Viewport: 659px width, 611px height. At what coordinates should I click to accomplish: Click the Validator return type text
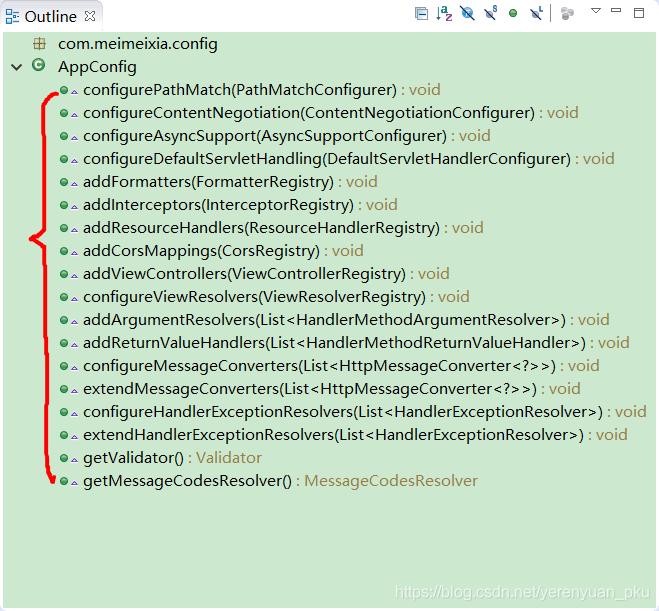pyautogui.click(x=229, y=458)
